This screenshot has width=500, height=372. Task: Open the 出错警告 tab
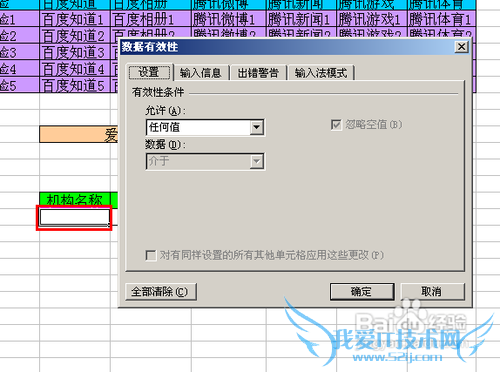tap(258, 73)
